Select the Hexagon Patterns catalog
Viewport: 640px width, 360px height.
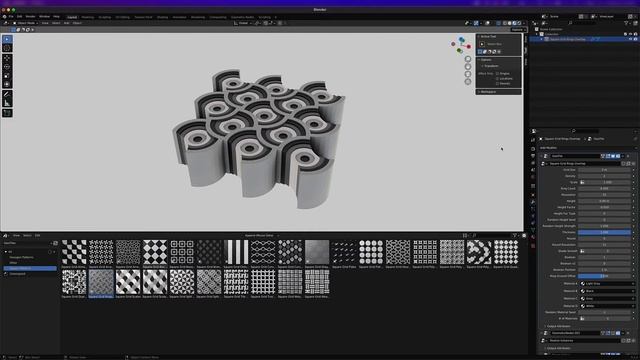[21, 258]
